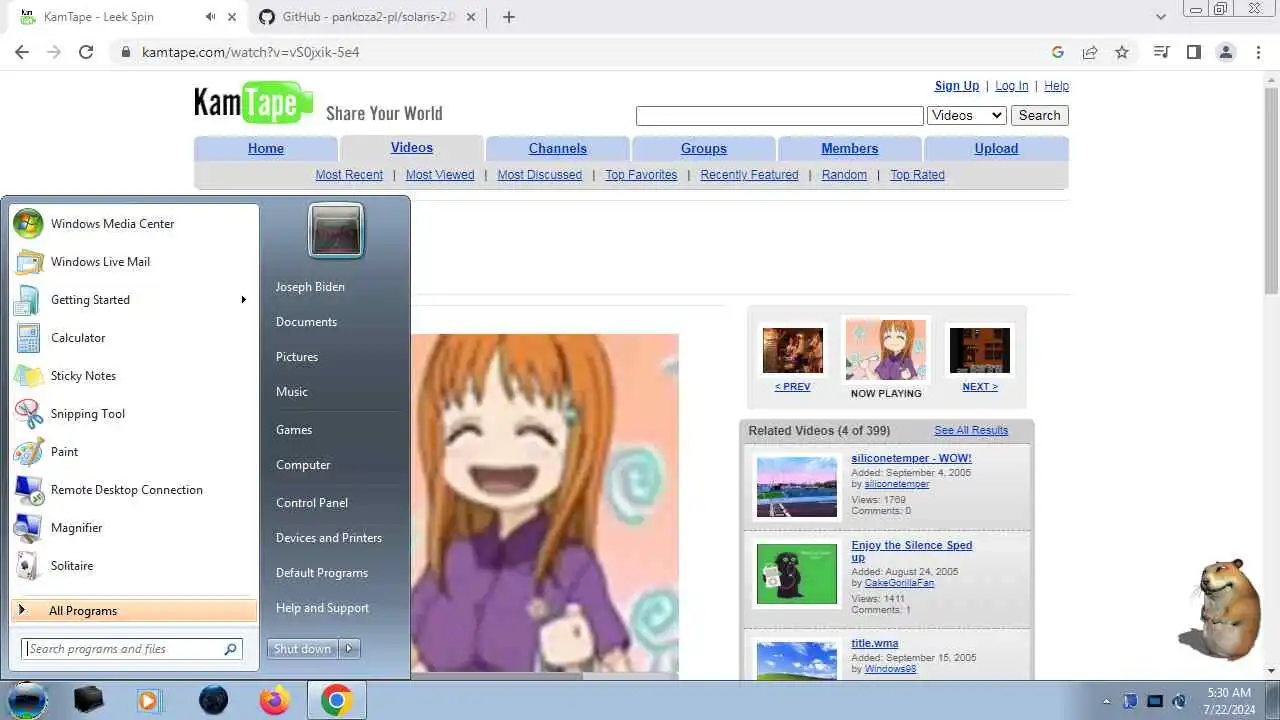Click the Search button on KamTape
Image resolution: width=1280 pixels, height=720 pixels.
1040,116
